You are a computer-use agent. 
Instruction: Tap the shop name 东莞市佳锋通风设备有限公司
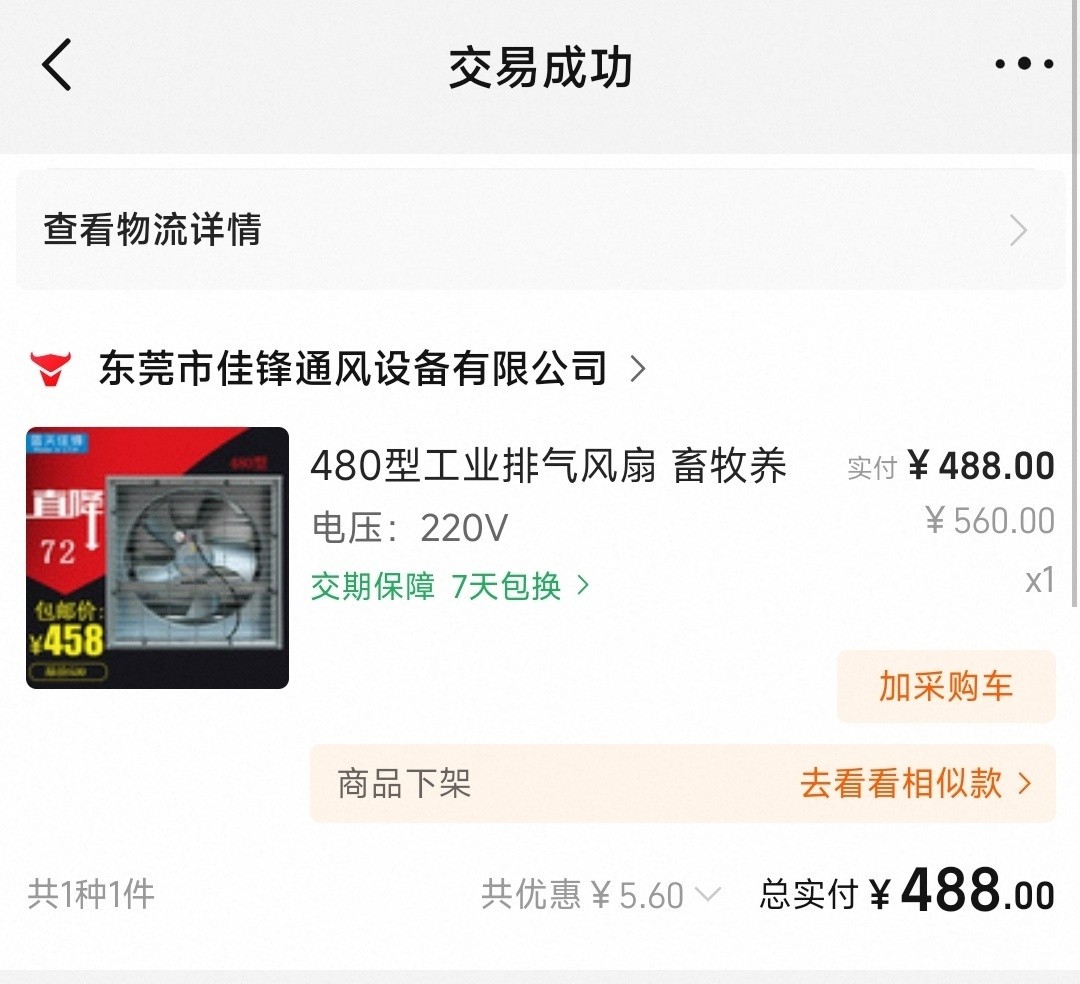[353, 368]
